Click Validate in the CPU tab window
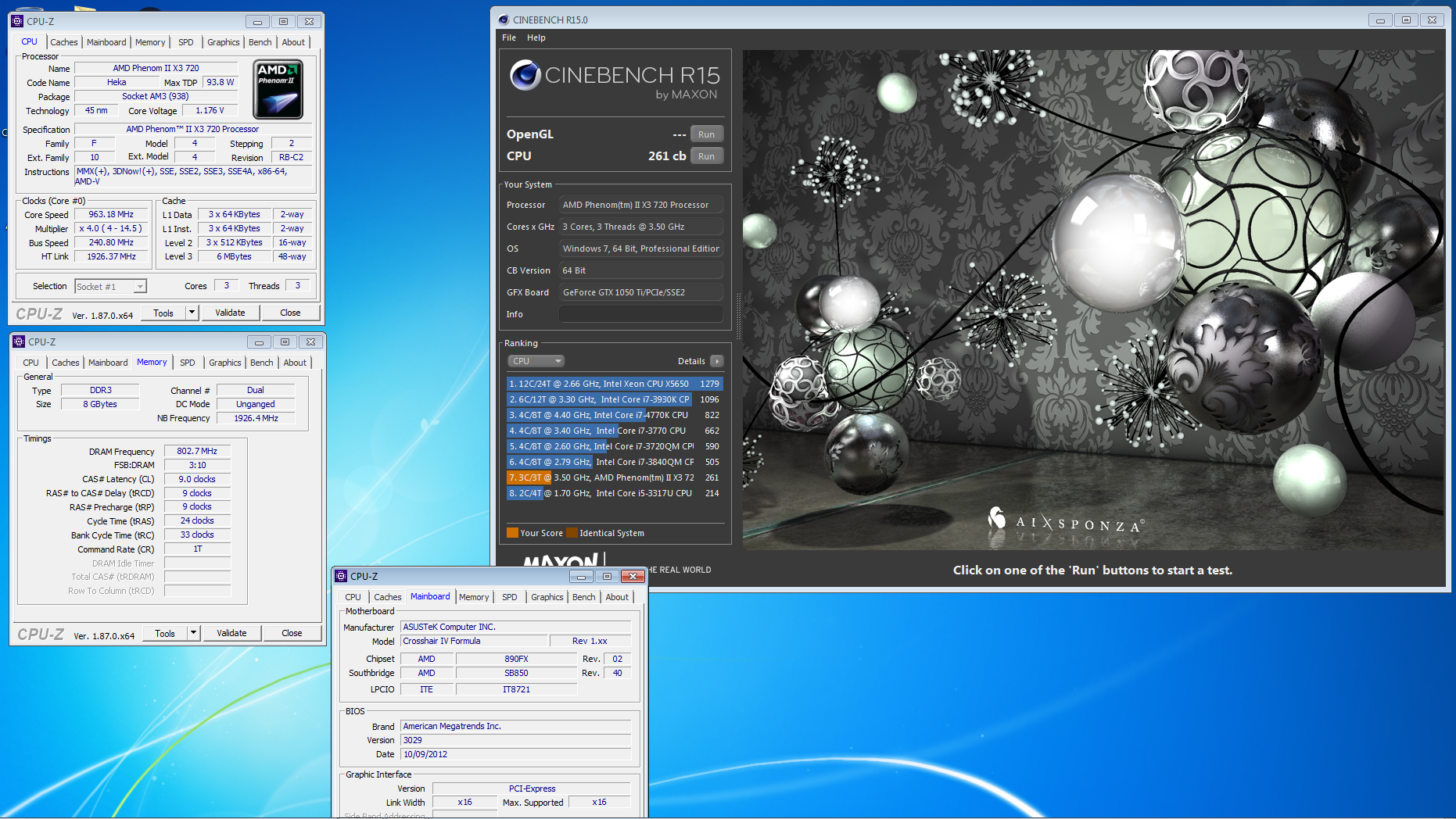This screenshot has height=819, width=1456. coord(230,313)
